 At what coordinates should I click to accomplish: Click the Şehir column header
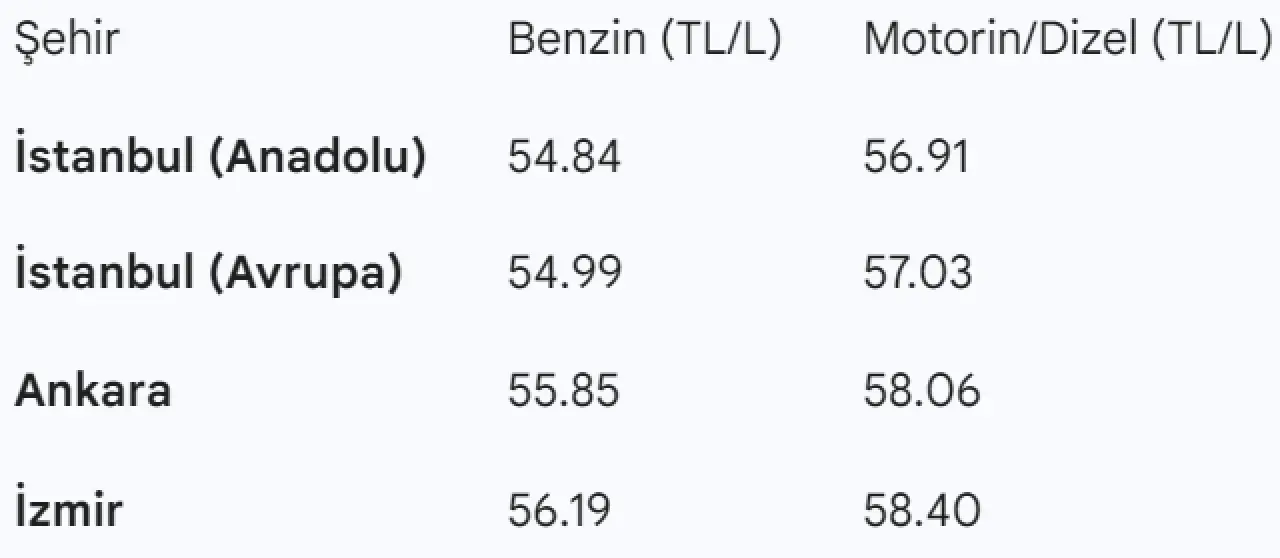pos(67,40)
